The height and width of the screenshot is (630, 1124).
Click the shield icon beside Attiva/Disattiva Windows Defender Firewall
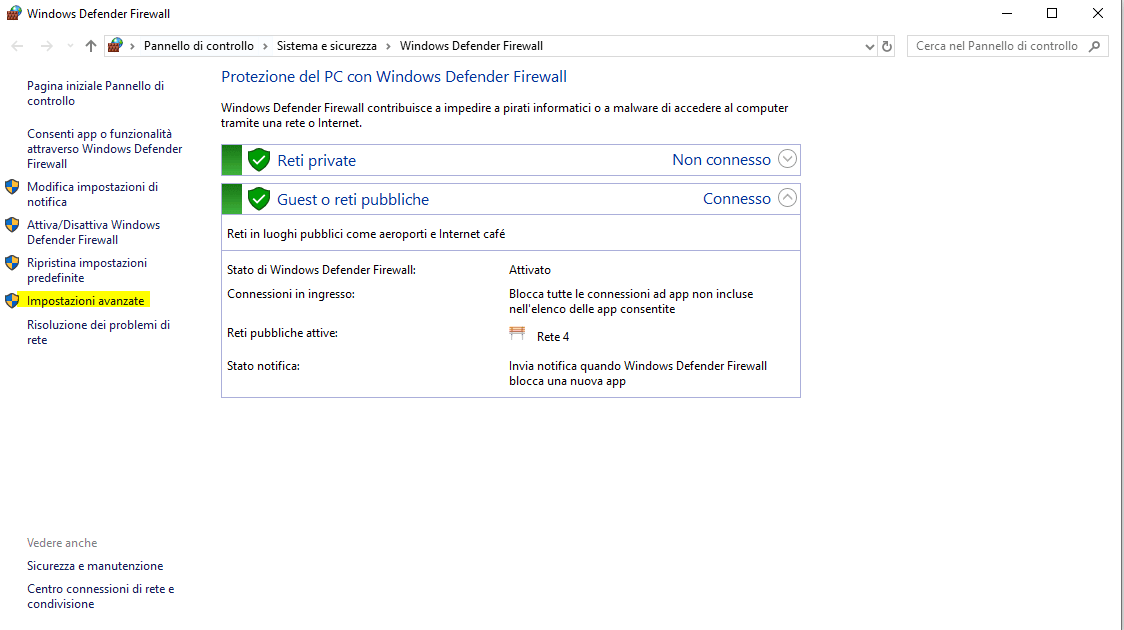[x=12, y=225]
